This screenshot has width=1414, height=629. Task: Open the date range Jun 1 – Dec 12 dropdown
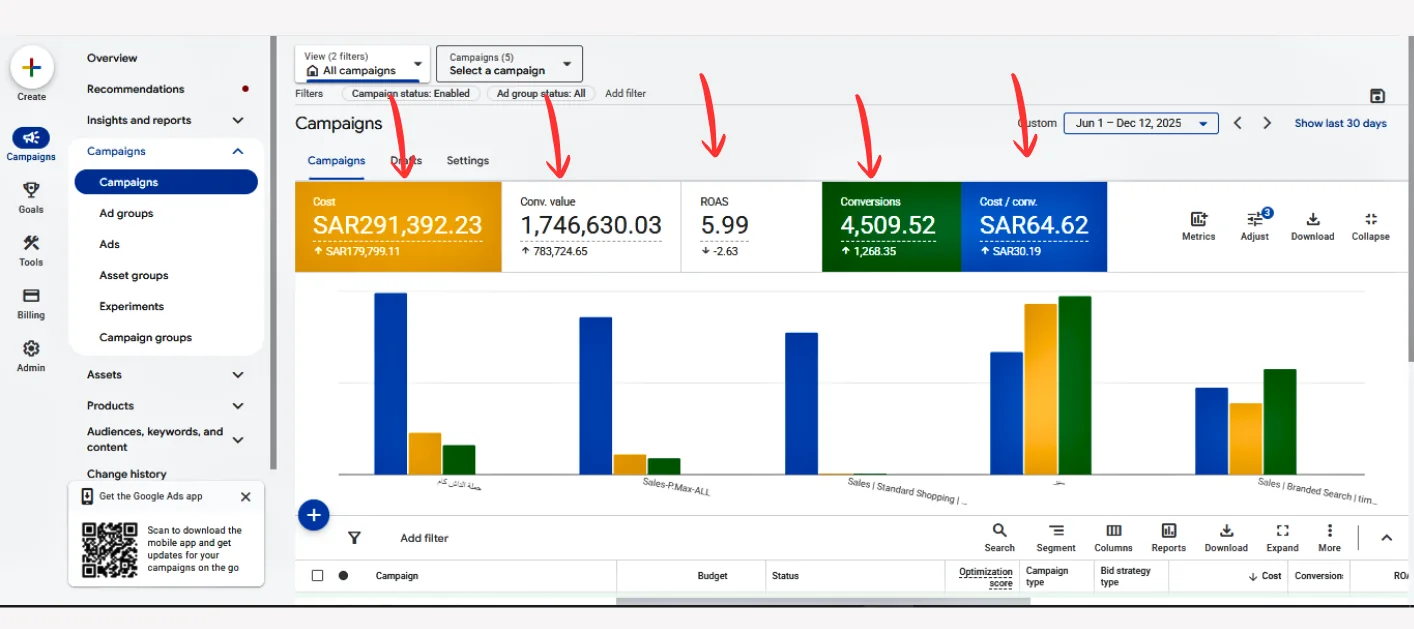[x=1141, y=123]
